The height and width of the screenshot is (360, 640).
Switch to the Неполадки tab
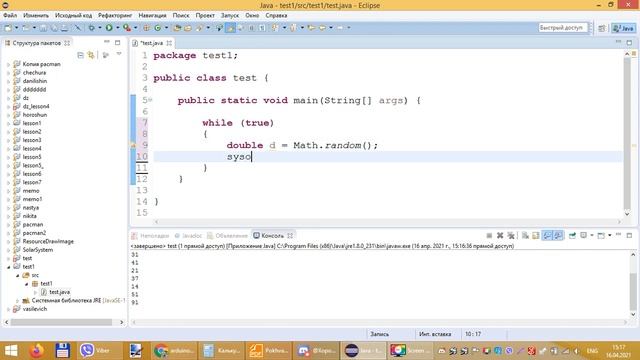(x=150, y=236)
